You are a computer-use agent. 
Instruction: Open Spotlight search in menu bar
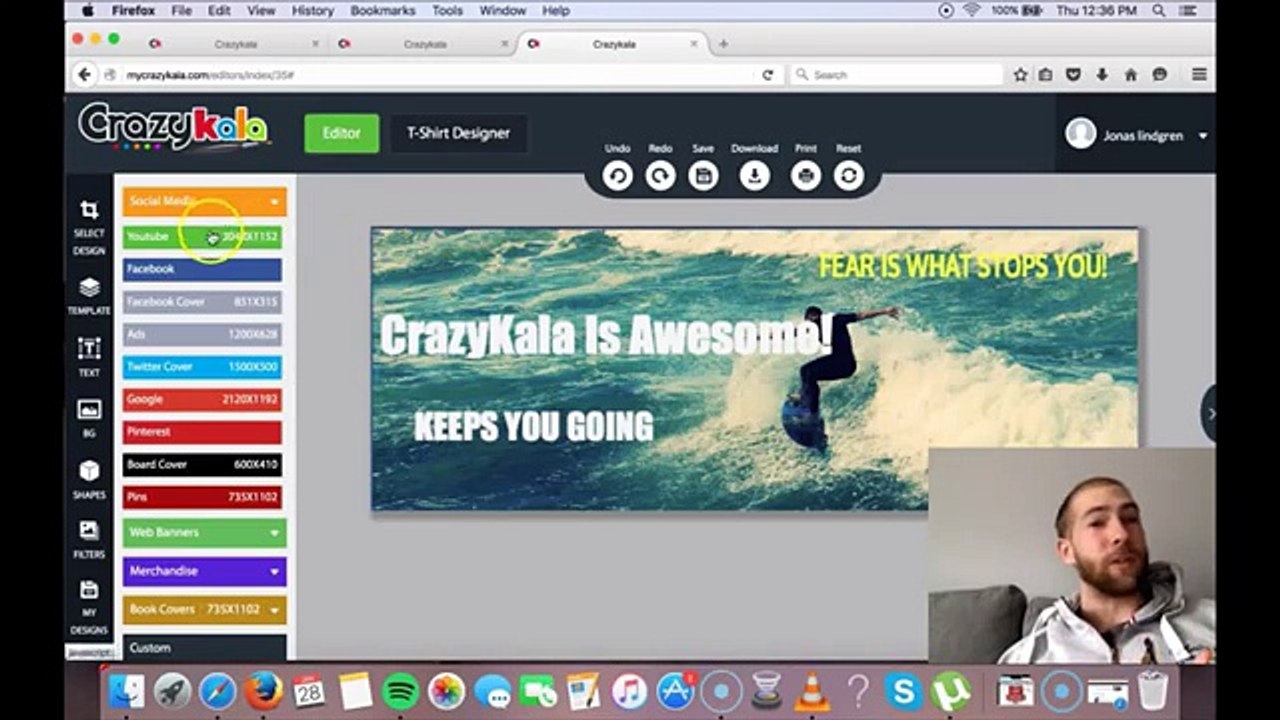coord(1159,10)
